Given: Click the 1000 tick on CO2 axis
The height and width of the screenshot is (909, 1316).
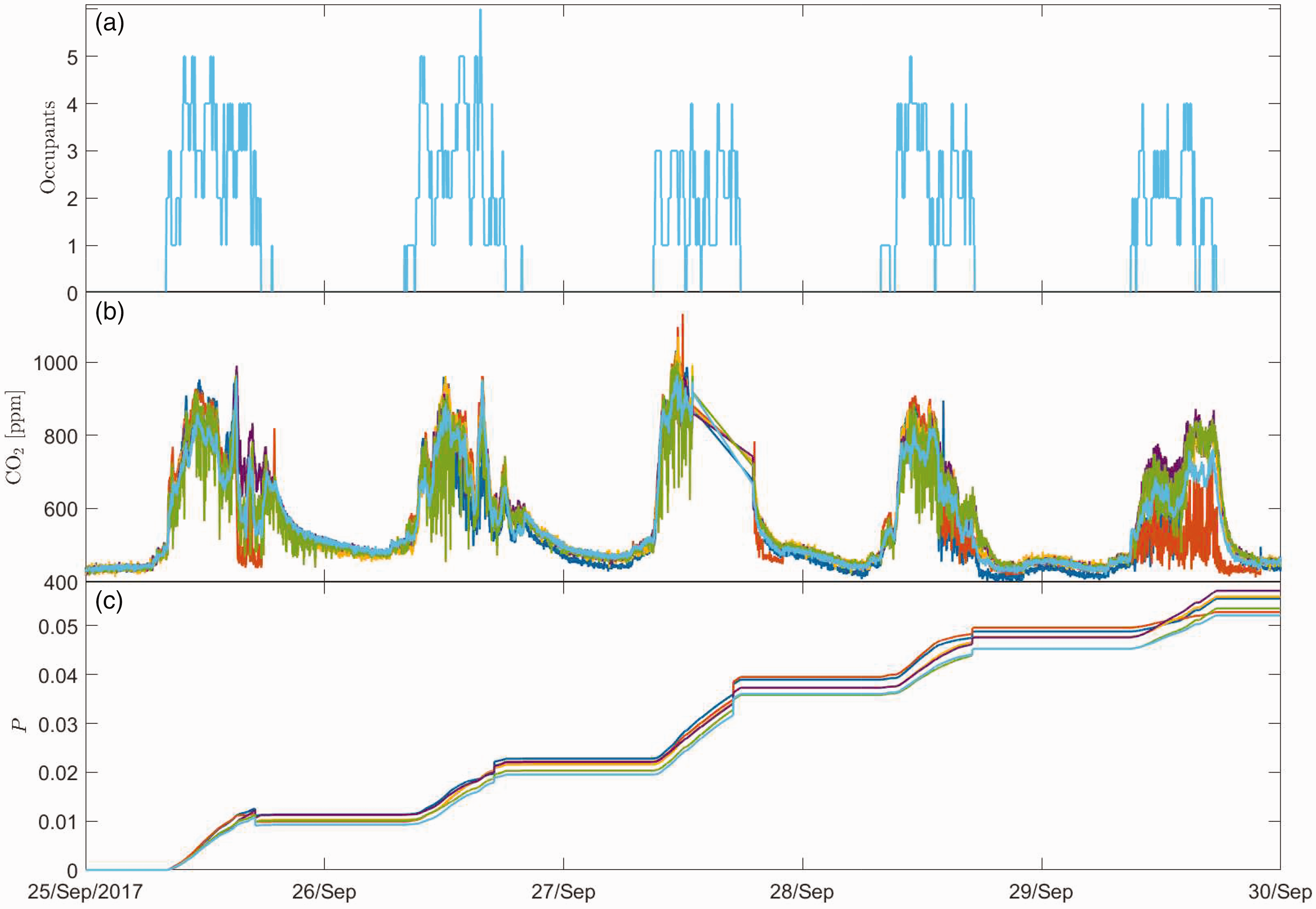Looking at the screenshot, I should [55, 363].
